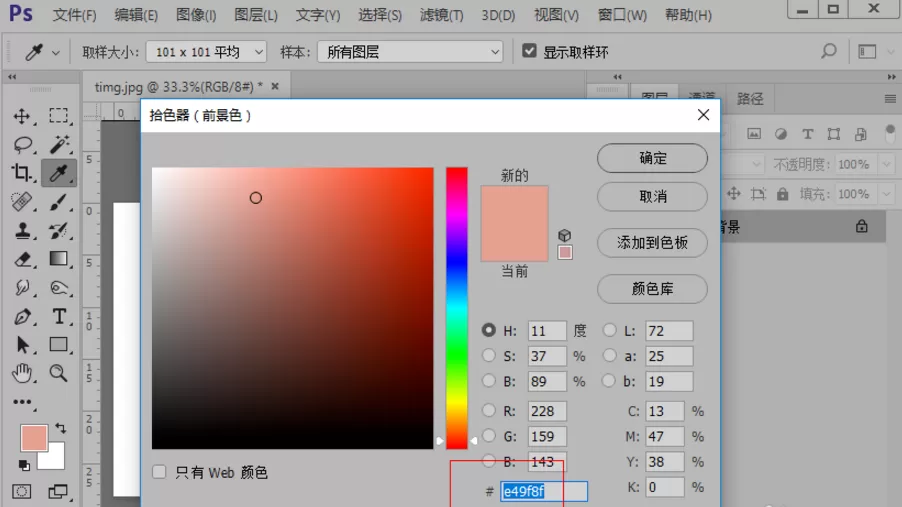Viewport: 902px width, 507px height.
Task: Select the Magic Wand tool
Action: [59, 144]
